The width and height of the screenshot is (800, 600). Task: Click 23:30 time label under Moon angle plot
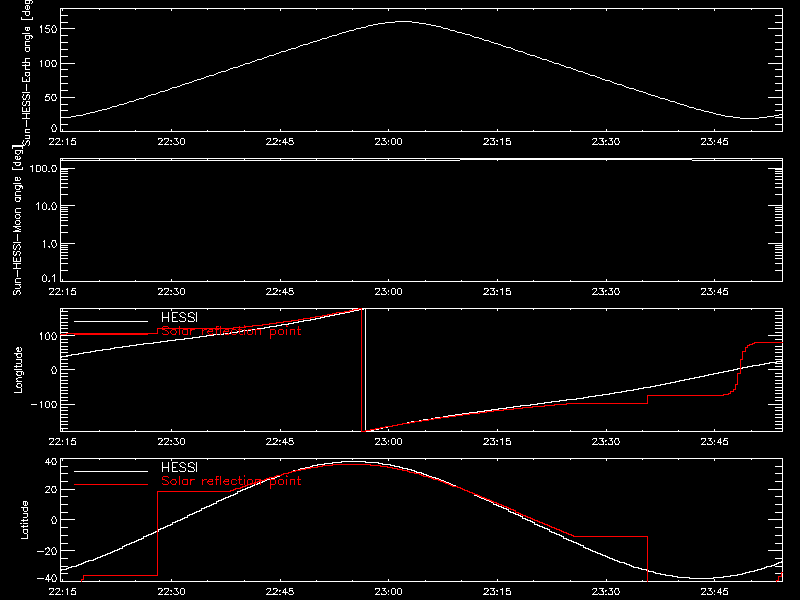click(606, 291)
